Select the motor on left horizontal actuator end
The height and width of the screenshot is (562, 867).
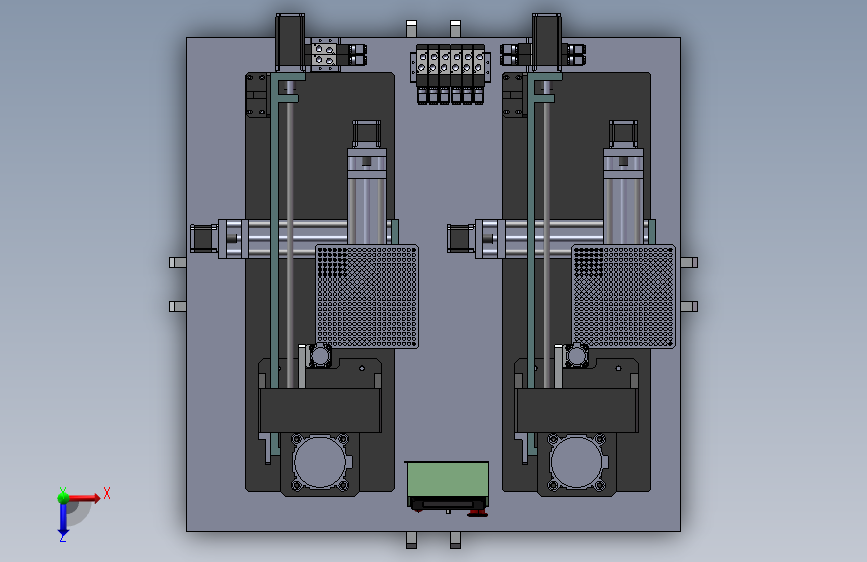tap(204, 238)
